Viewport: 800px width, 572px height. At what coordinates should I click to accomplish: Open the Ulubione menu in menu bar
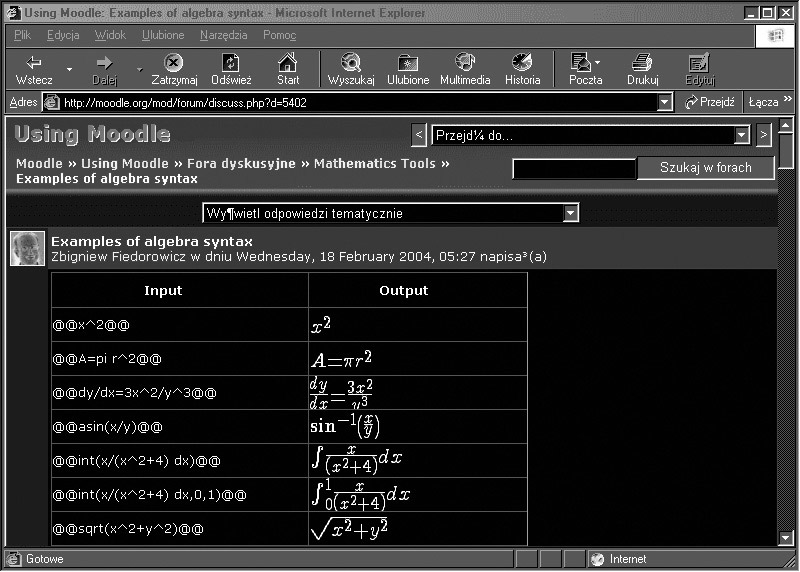coord(163,35)
